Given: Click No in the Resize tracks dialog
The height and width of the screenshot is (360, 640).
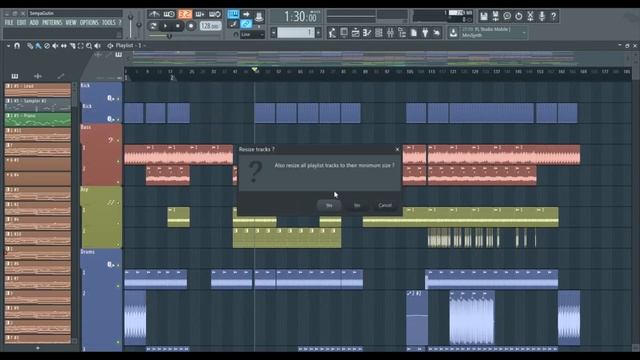Looking at the screenshot, I should coord(357,205).
